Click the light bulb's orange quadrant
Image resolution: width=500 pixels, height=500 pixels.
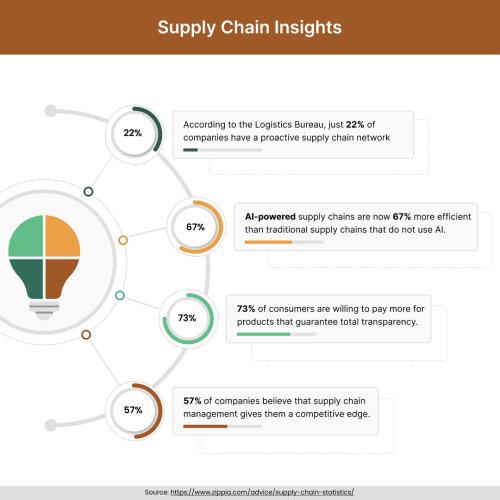click(x=62, y=238)
